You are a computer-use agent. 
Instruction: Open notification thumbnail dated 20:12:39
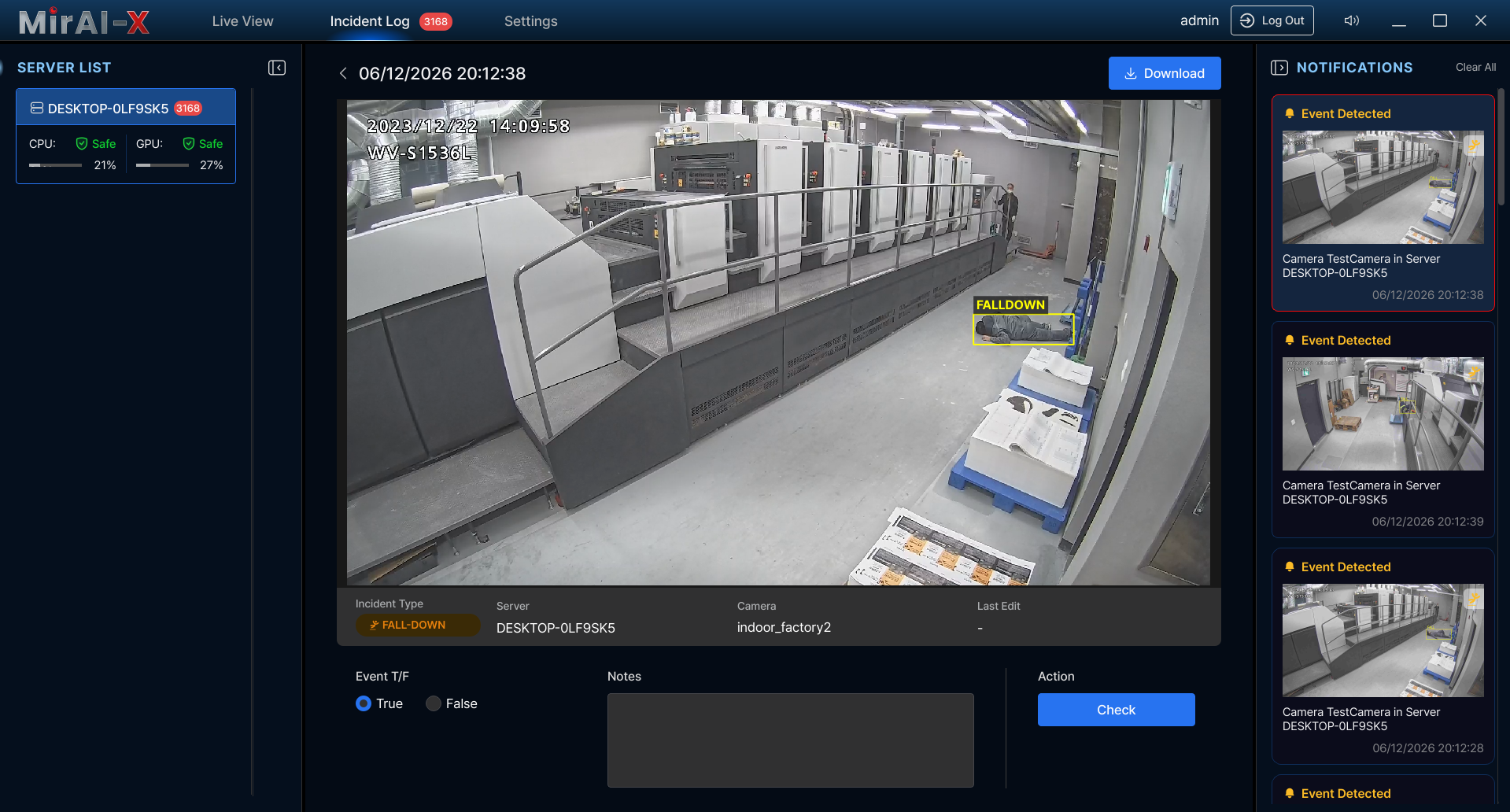[x=1383, y=414]
